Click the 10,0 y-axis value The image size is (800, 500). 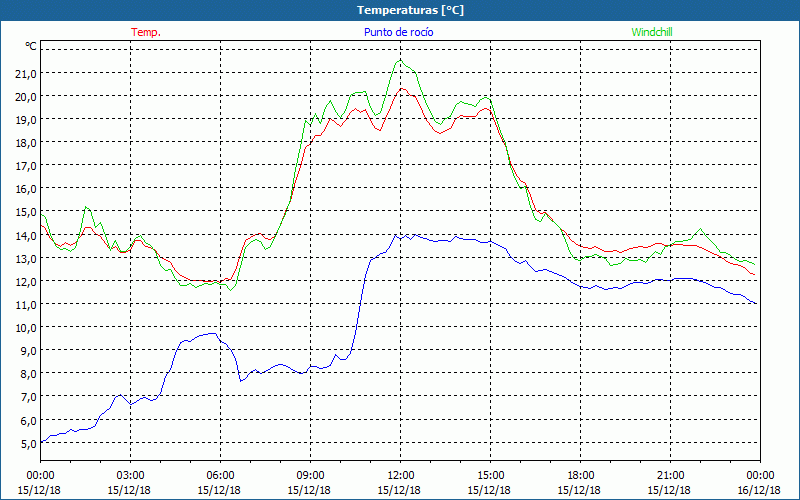26,328
